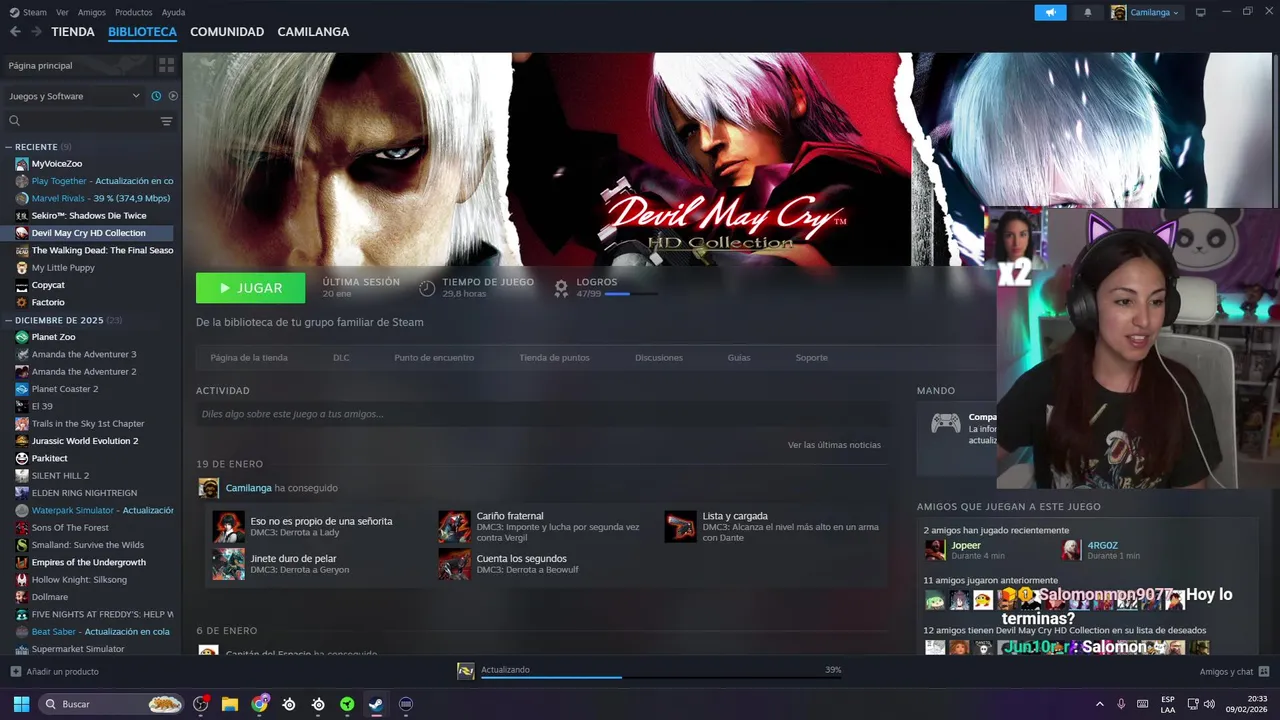Open the notifications bell
This screenshot has height=720, width=1280.
1088,13
